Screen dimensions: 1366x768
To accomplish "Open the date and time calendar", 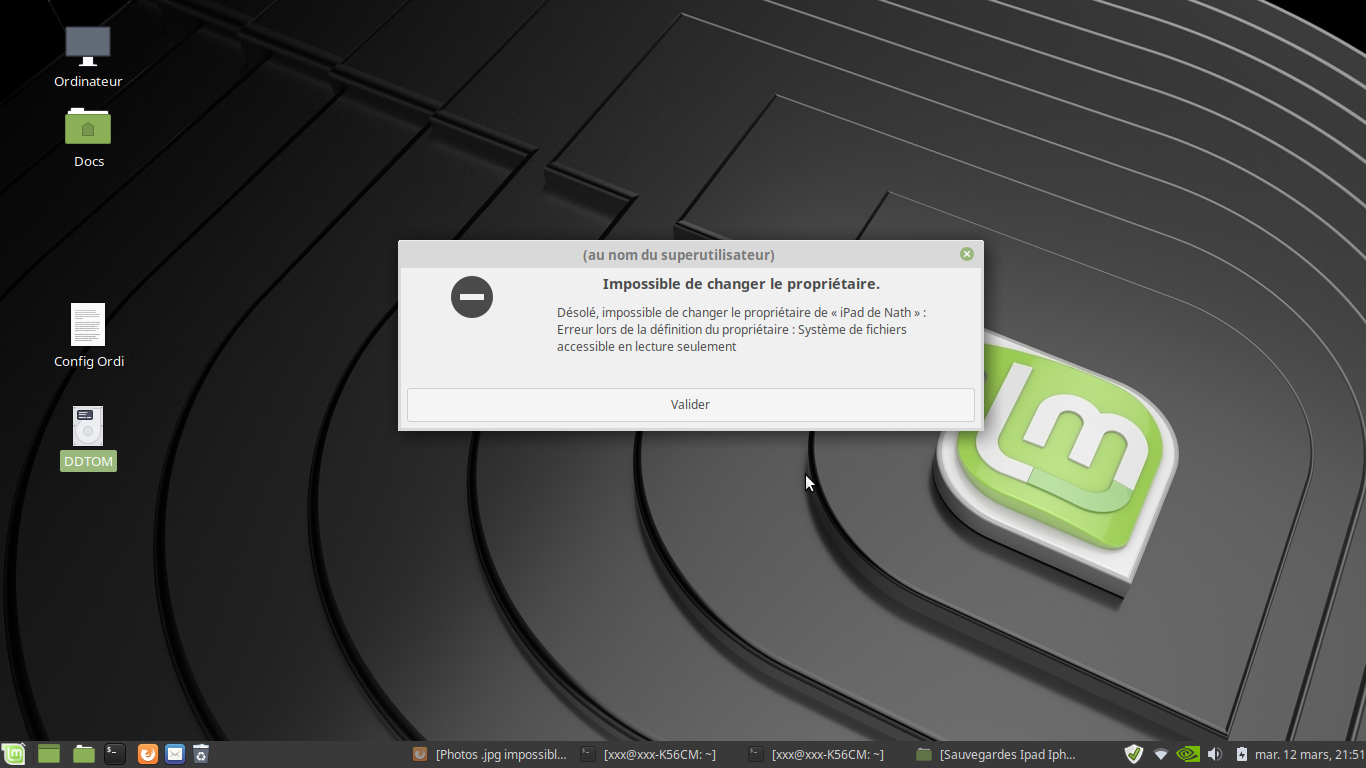I will point(1308,754).
